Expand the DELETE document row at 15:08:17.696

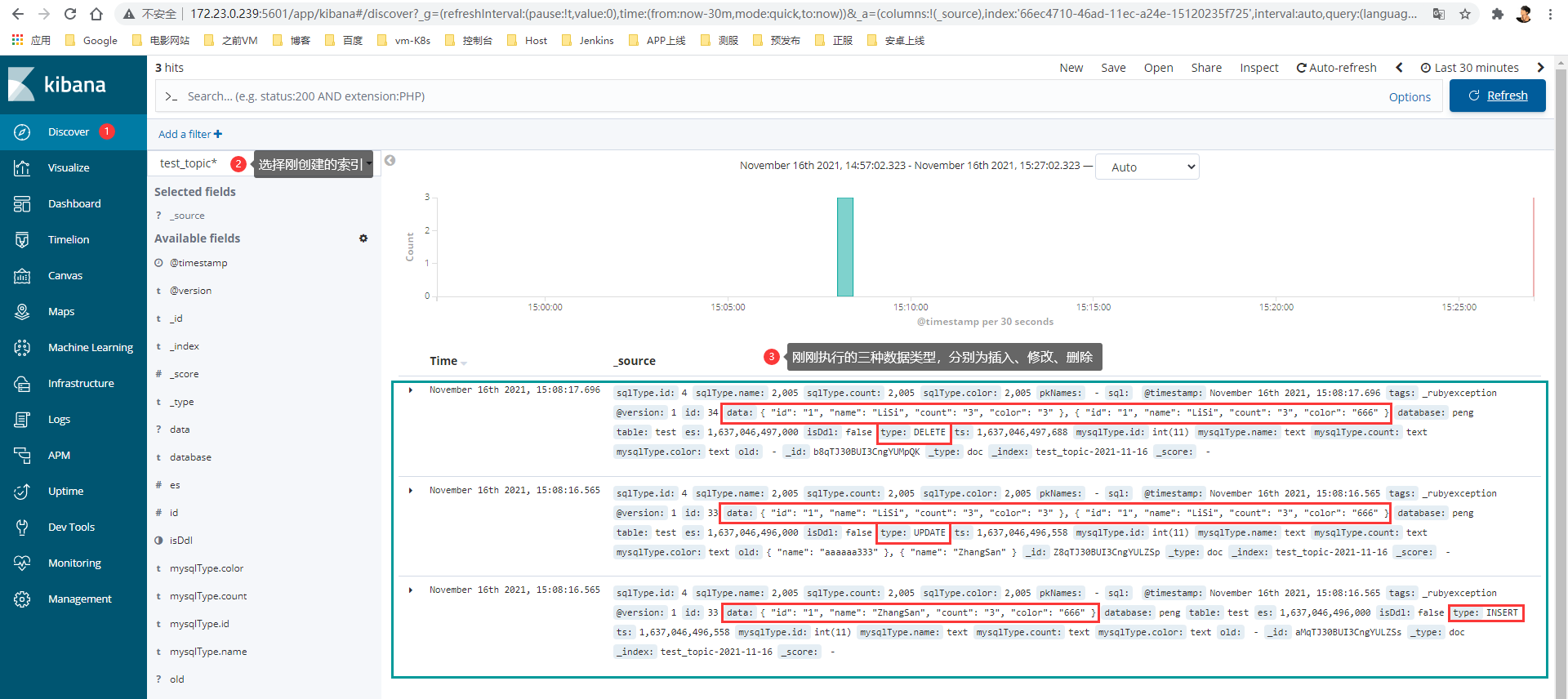(411, 390)
